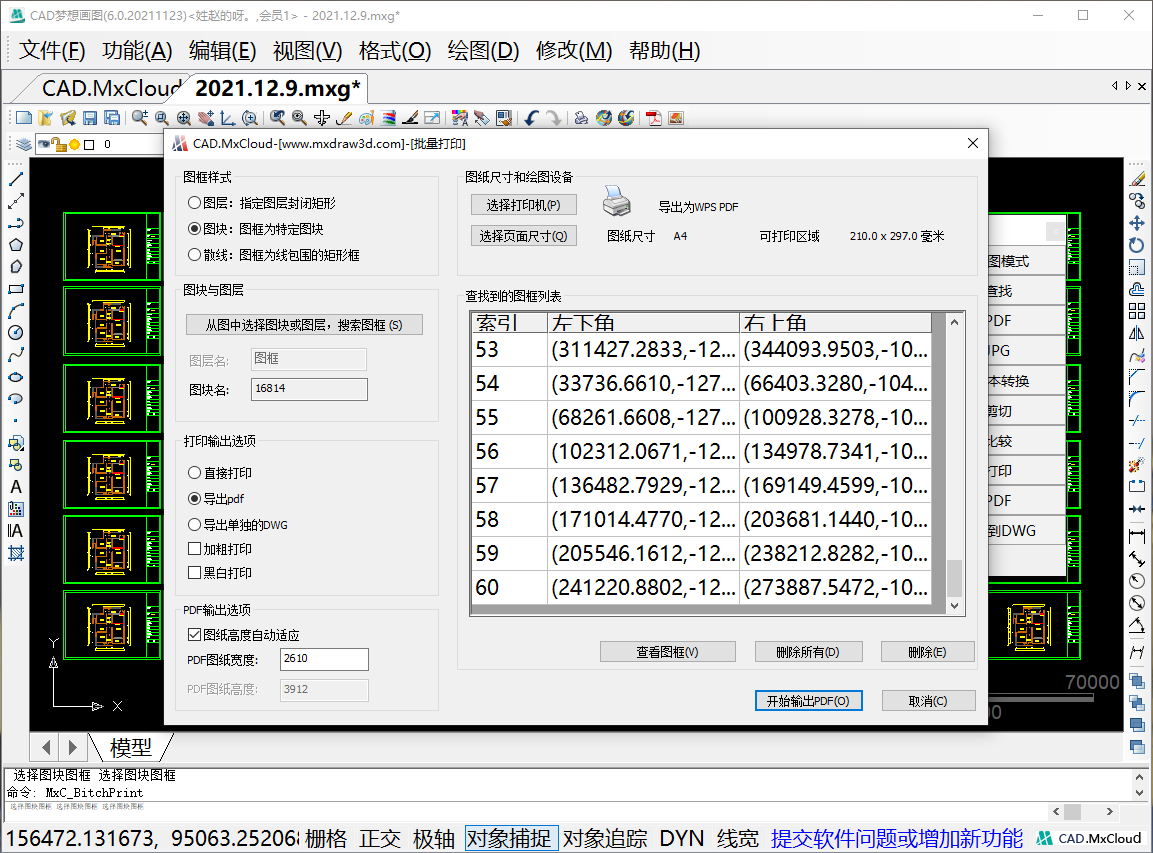The width and height of the screenshot is (1153, 853).
Task: Choose 导出单独的DWG output option
Action: (238, 525)
